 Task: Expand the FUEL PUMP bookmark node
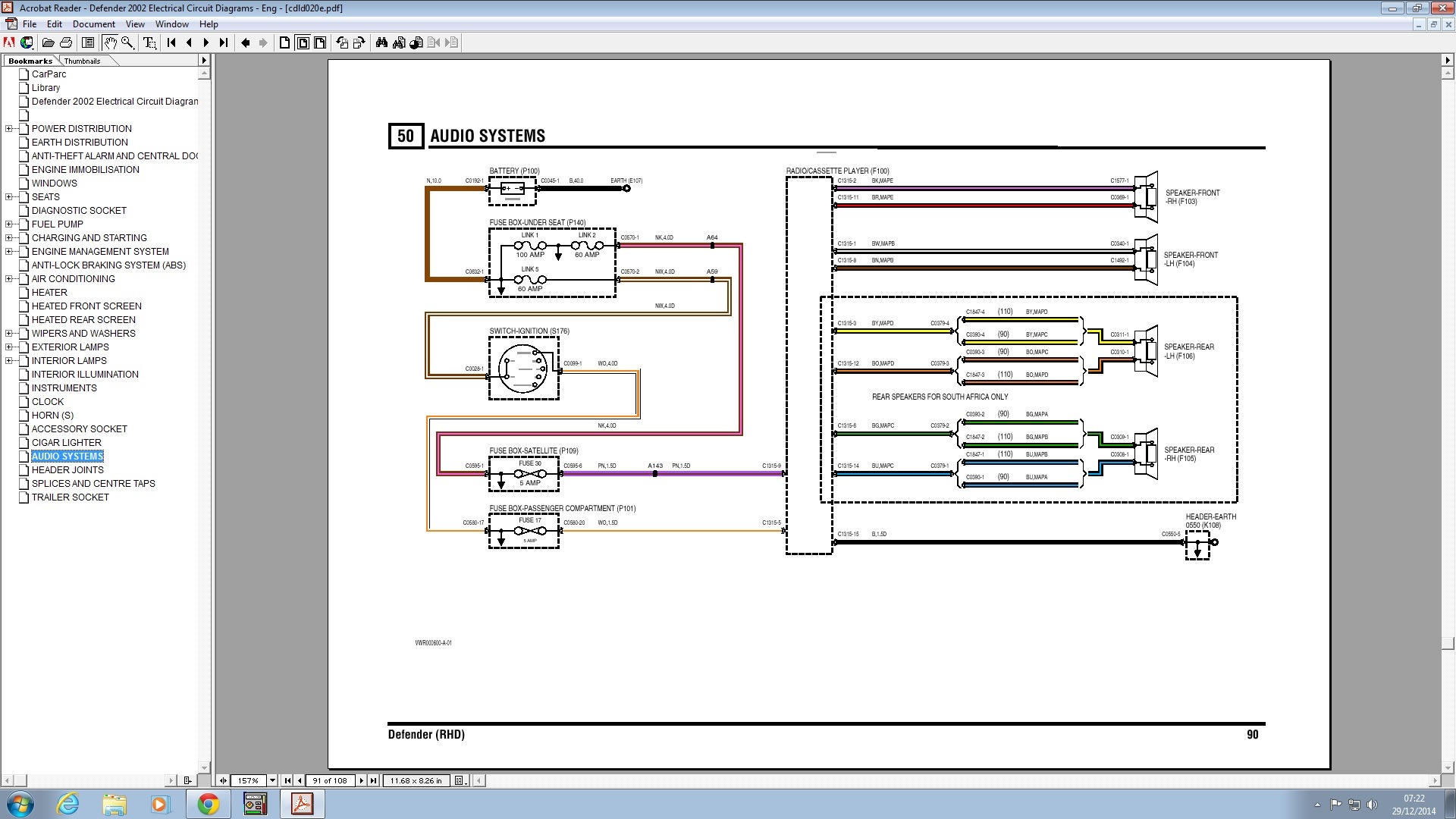(x=9, y=224)
